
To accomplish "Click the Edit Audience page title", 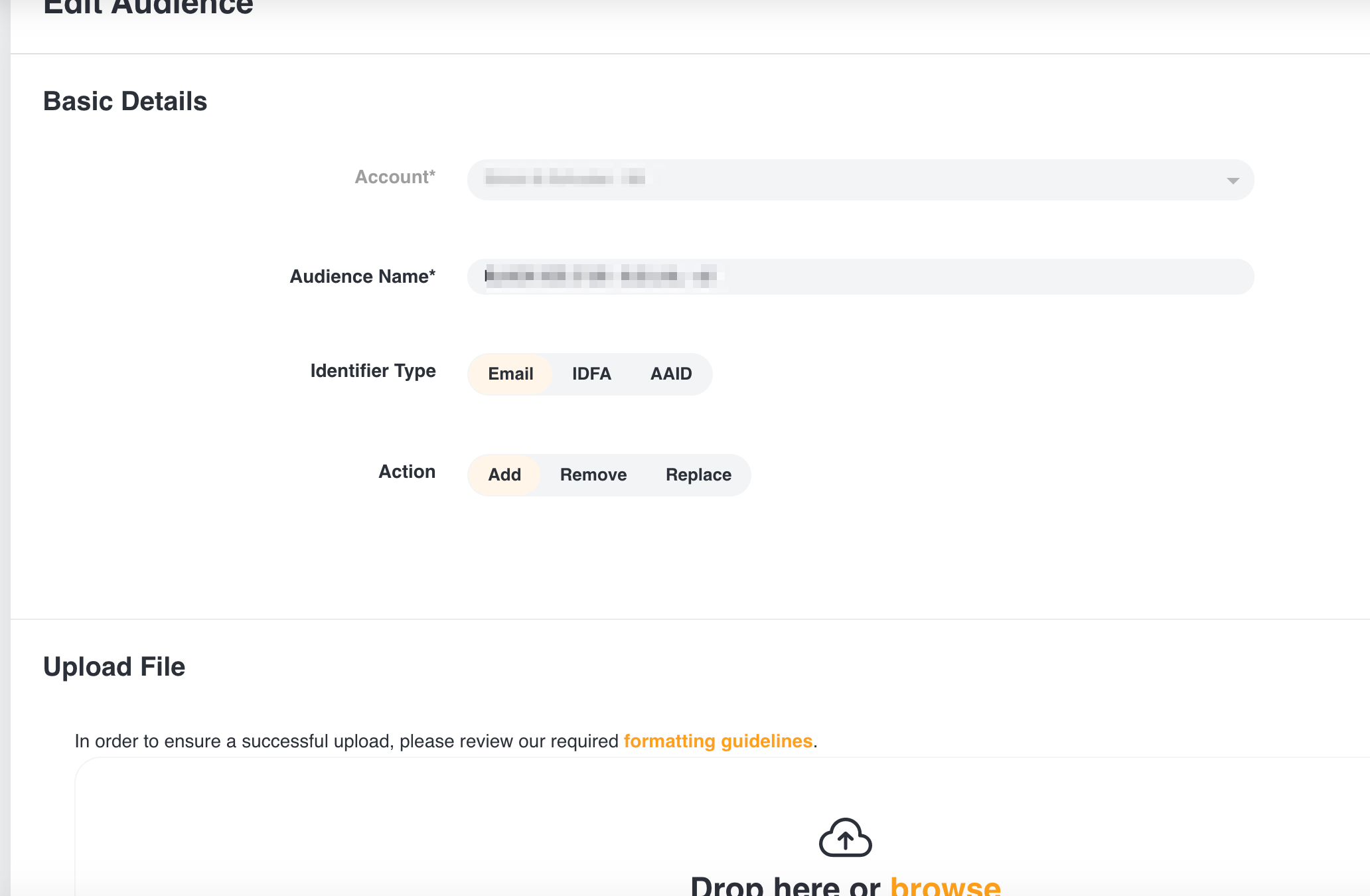I will [148, 7].
